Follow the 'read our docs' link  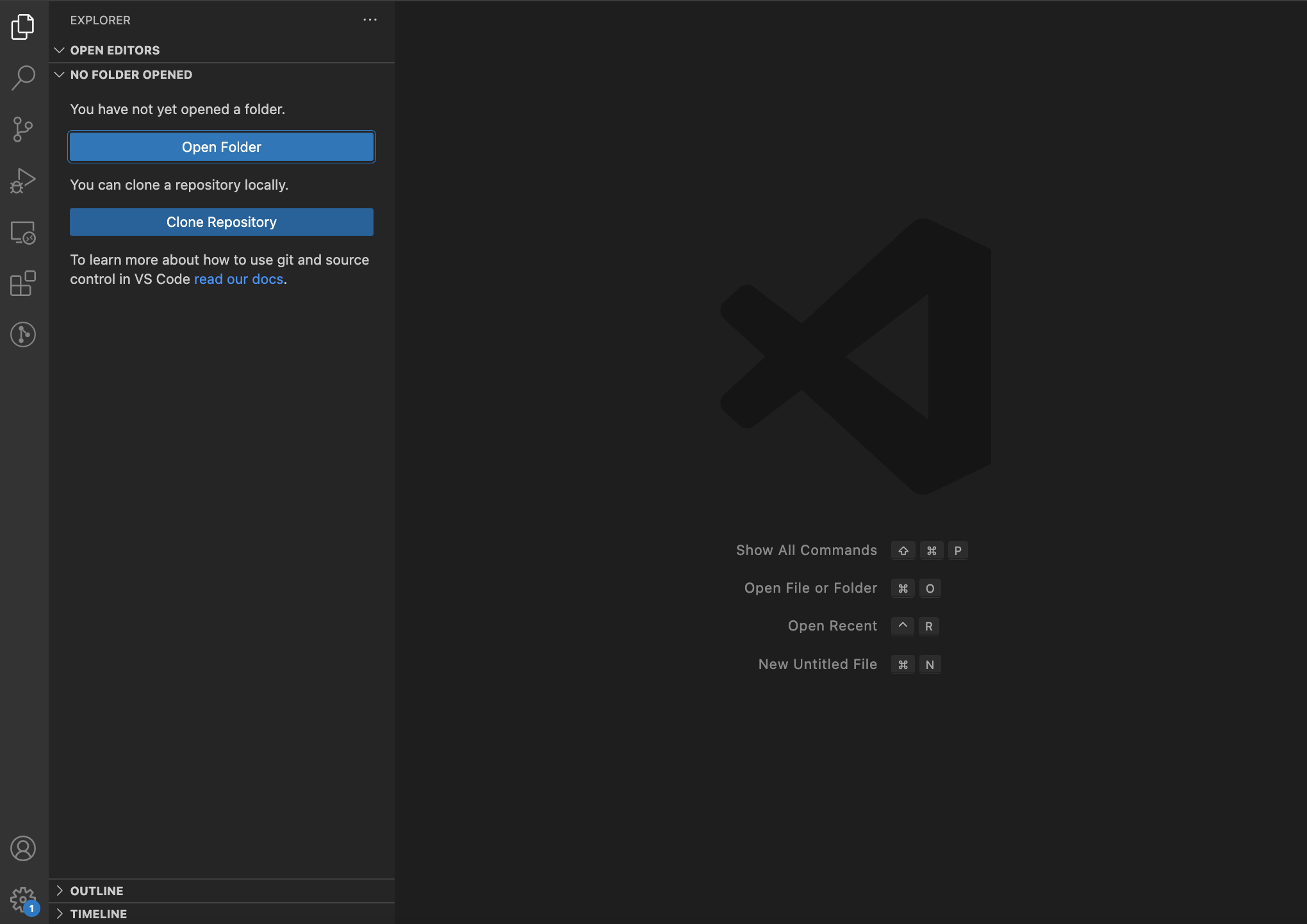pyautogui.click(x=238, y=279)
